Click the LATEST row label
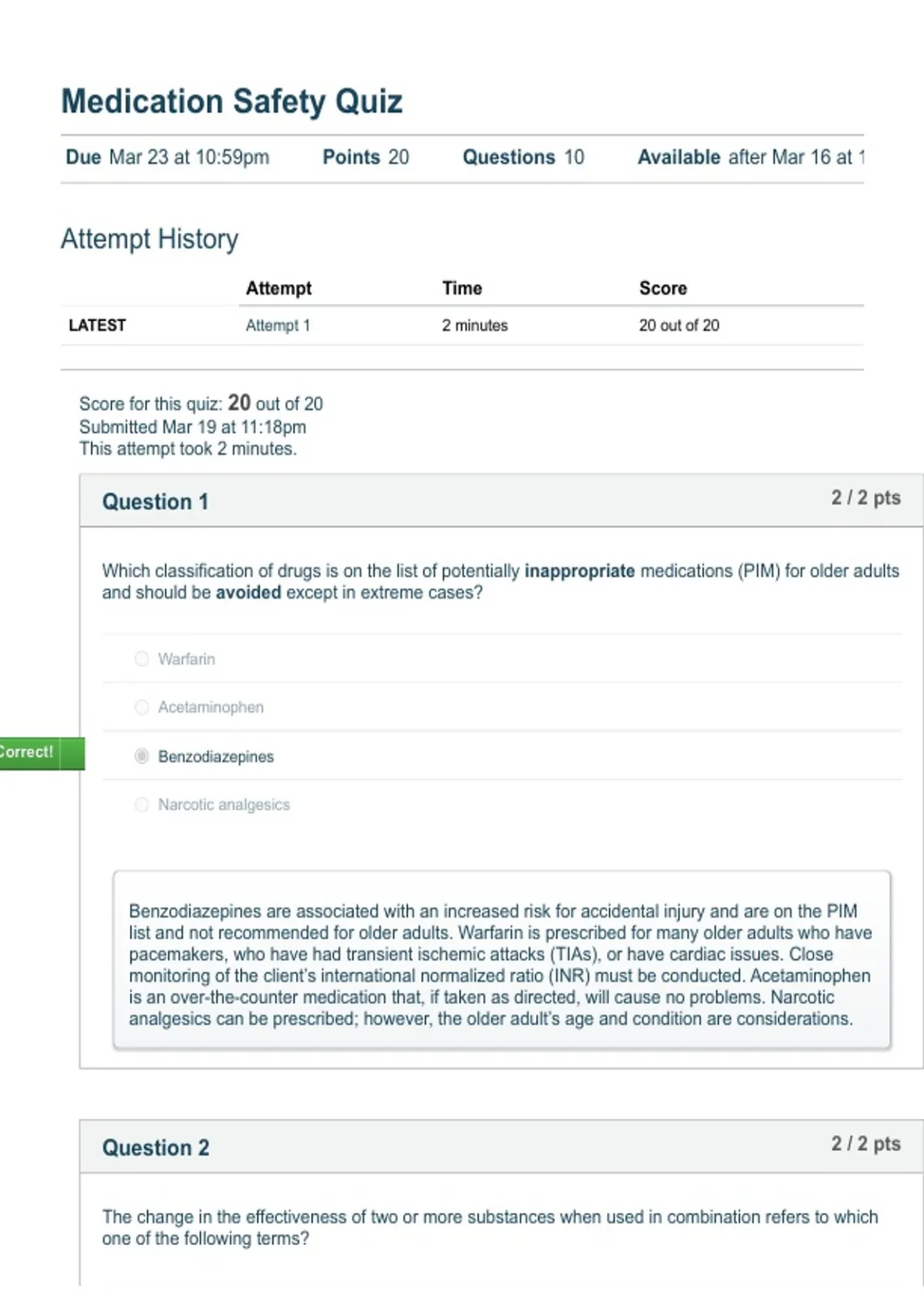This screenshot has width=924, height=1309. coord(97,325)
